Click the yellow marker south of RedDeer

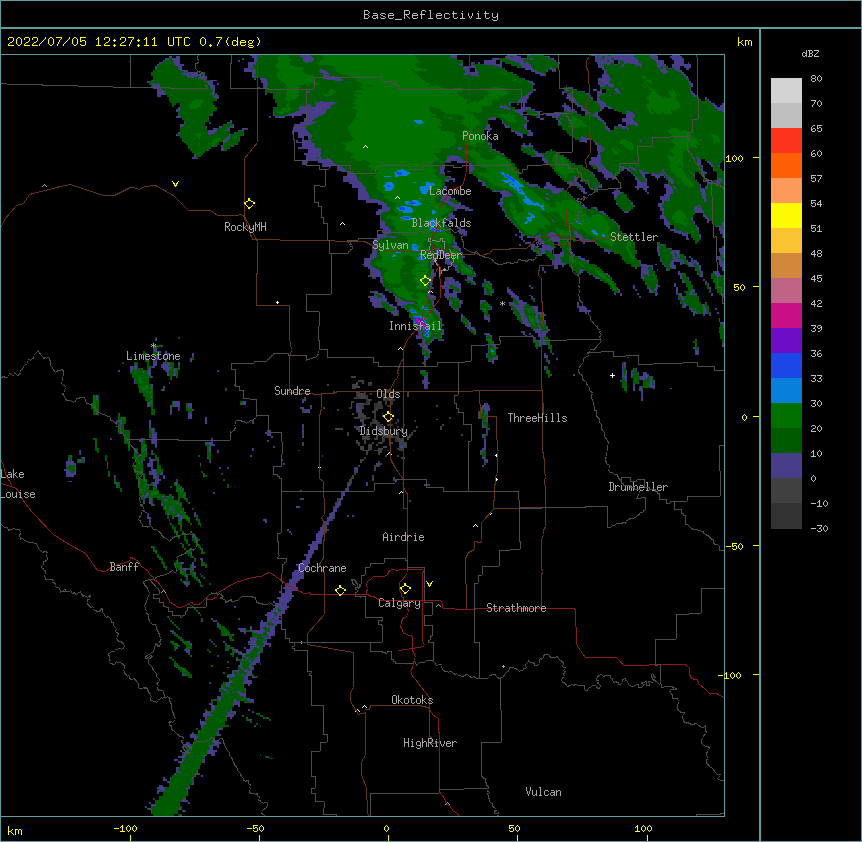coord(425,281)
